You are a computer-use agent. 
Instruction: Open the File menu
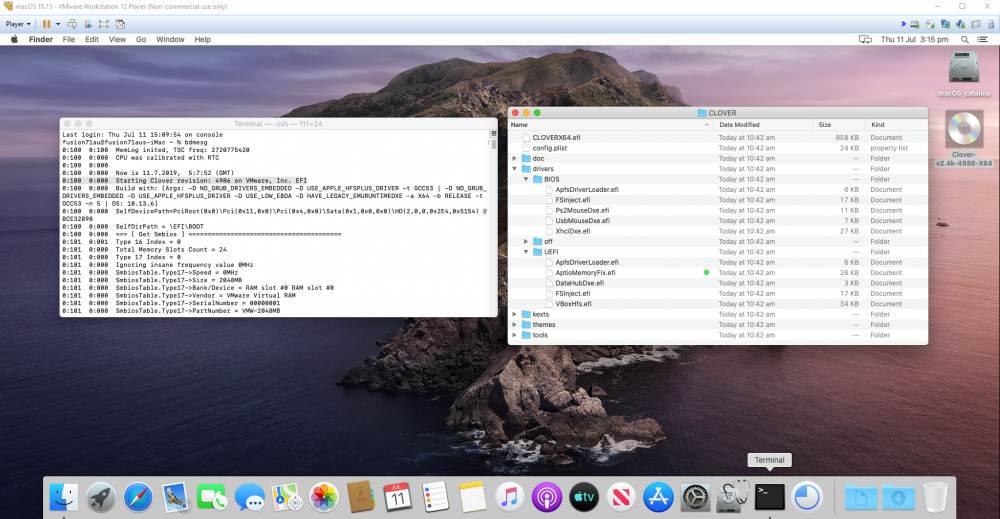(69, 40)
